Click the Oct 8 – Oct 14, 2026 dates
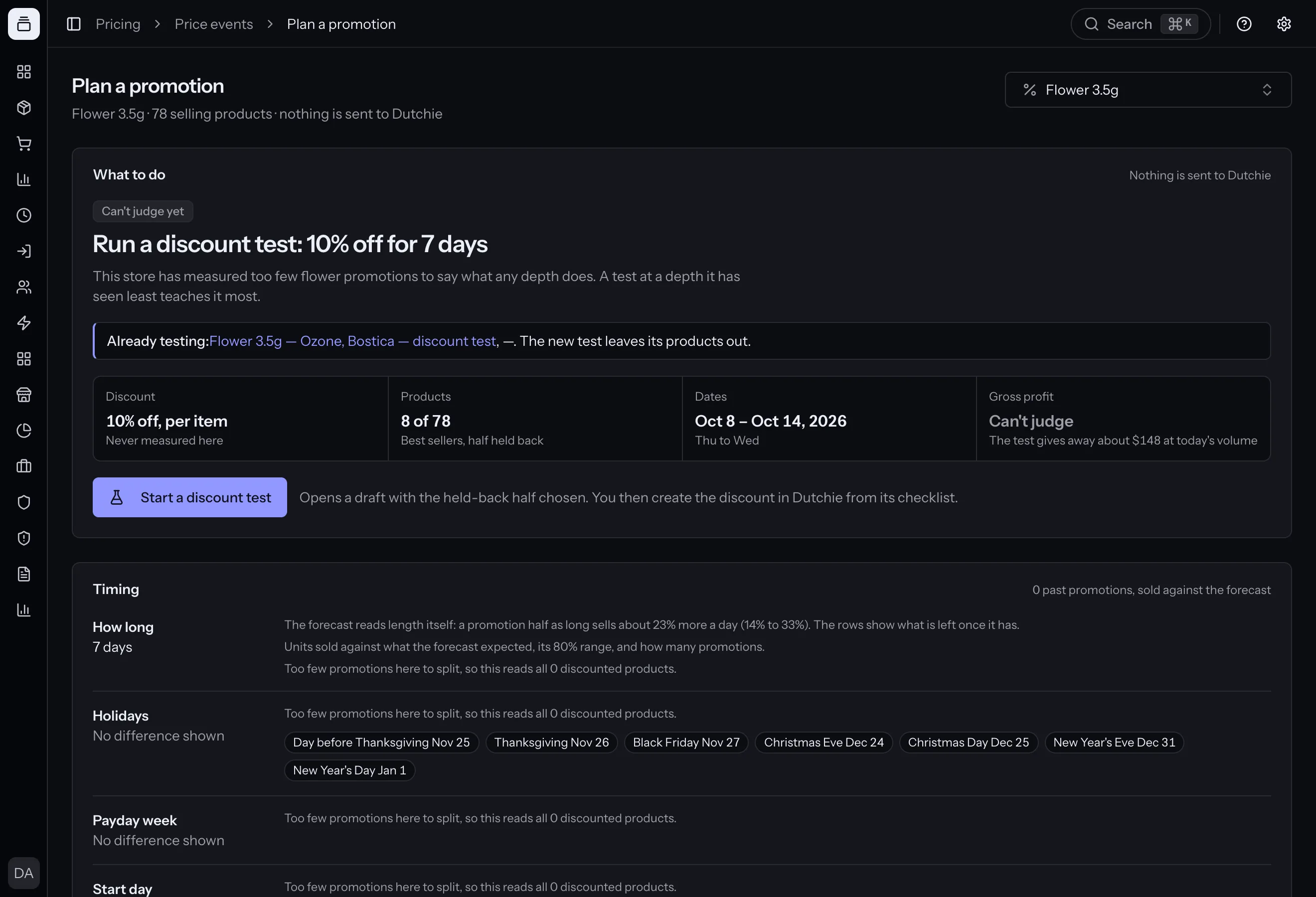The height and width of the screenshot is (897, 1316). tap(770, 421)
